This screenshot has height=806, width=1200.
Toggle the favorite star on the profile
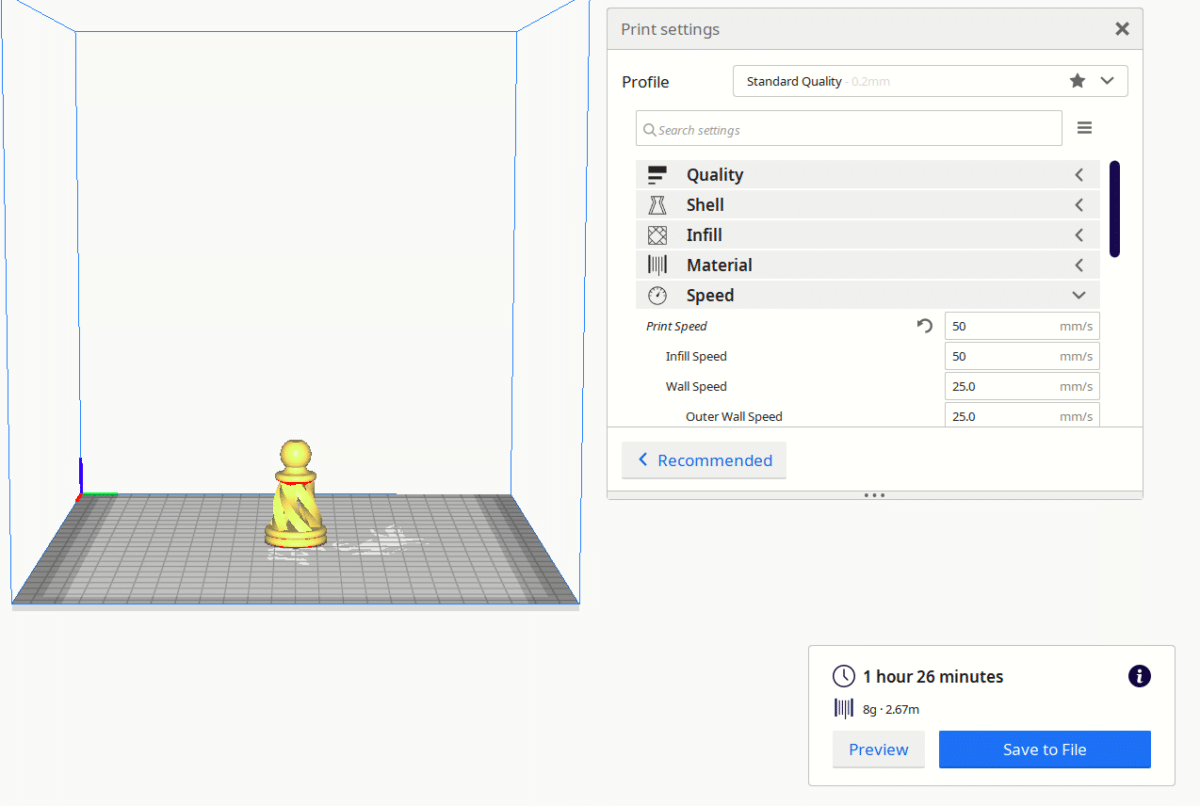tap(1076, 80)
